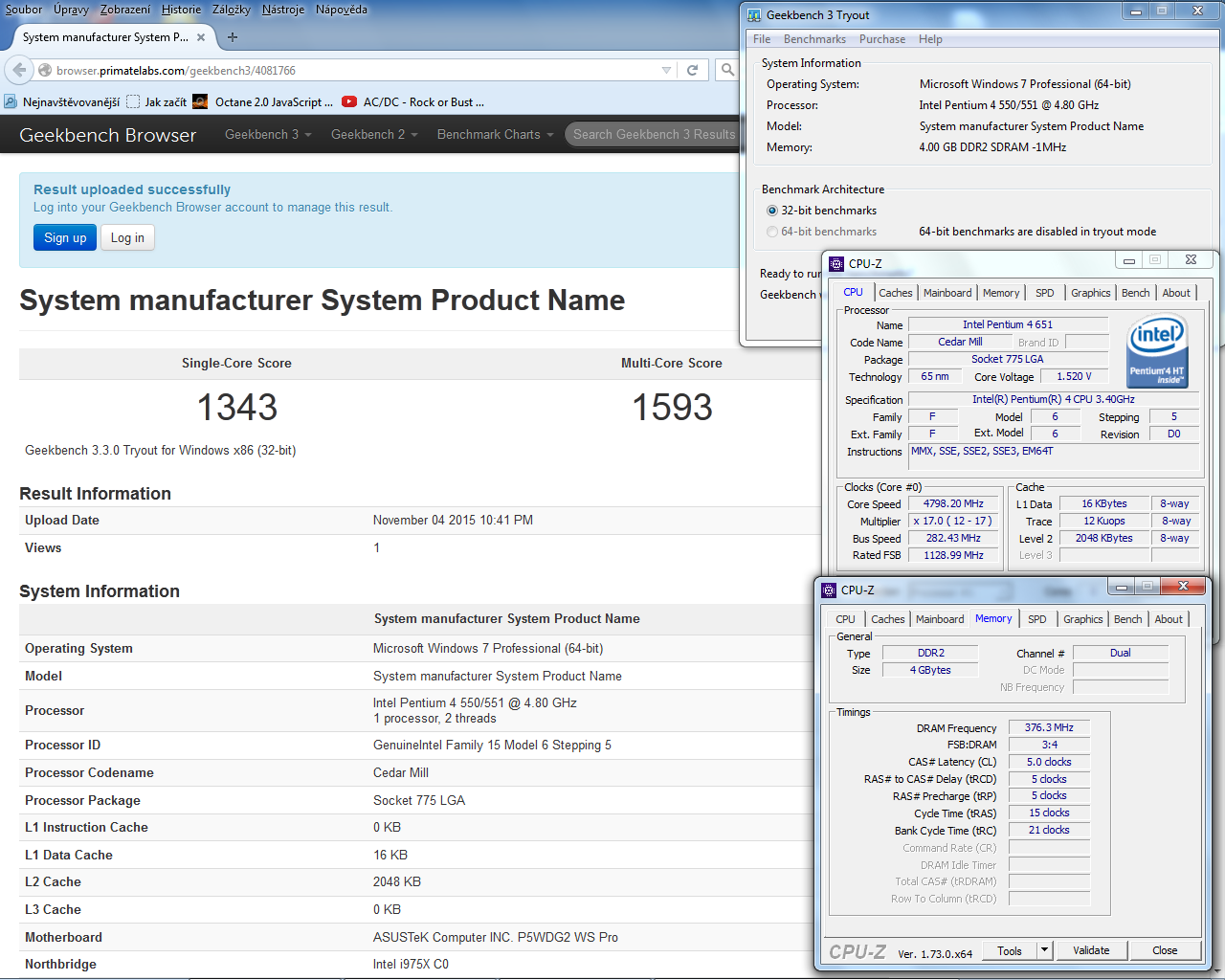Click the browser address bar URL

(x=354, y=70)
